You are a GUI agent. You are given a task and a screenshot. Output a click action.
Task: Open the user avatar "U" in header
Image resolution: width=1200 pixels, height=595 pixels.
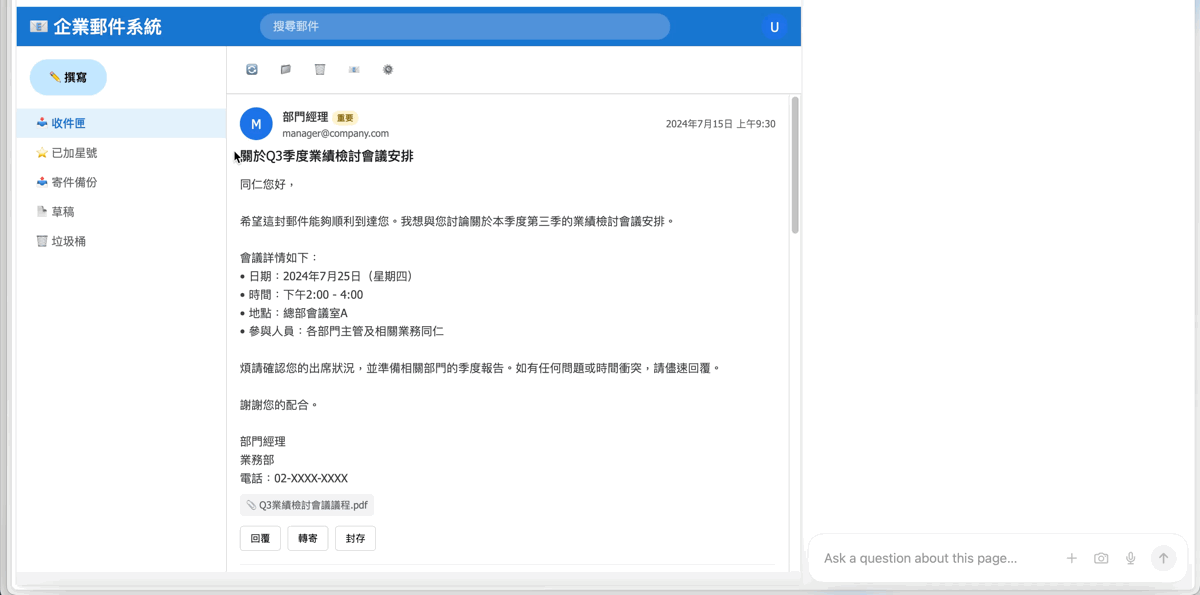[774, 27]
